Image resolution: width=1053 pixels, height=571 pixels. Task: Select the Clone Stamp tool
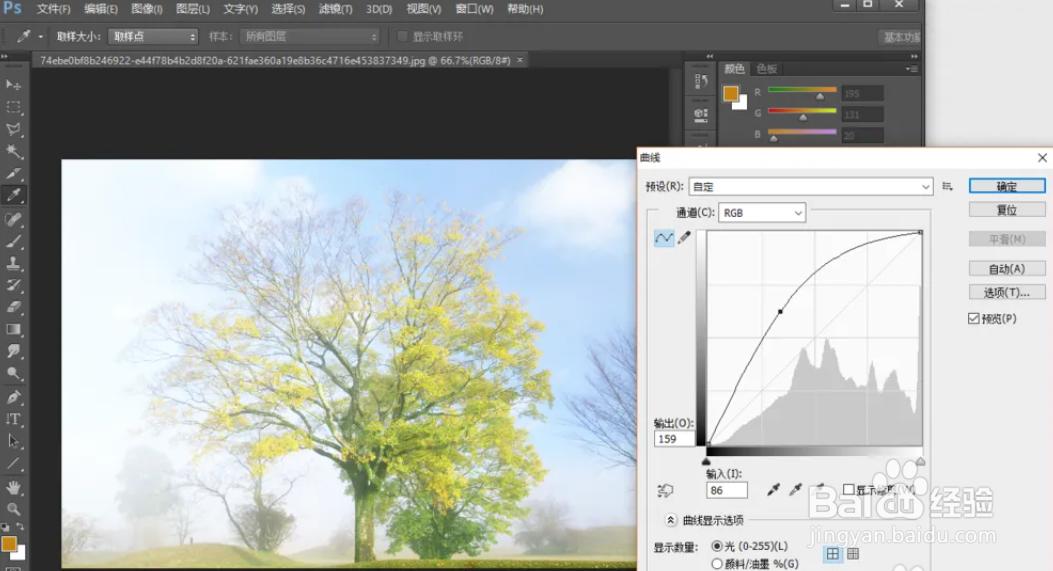coord(13,263)
